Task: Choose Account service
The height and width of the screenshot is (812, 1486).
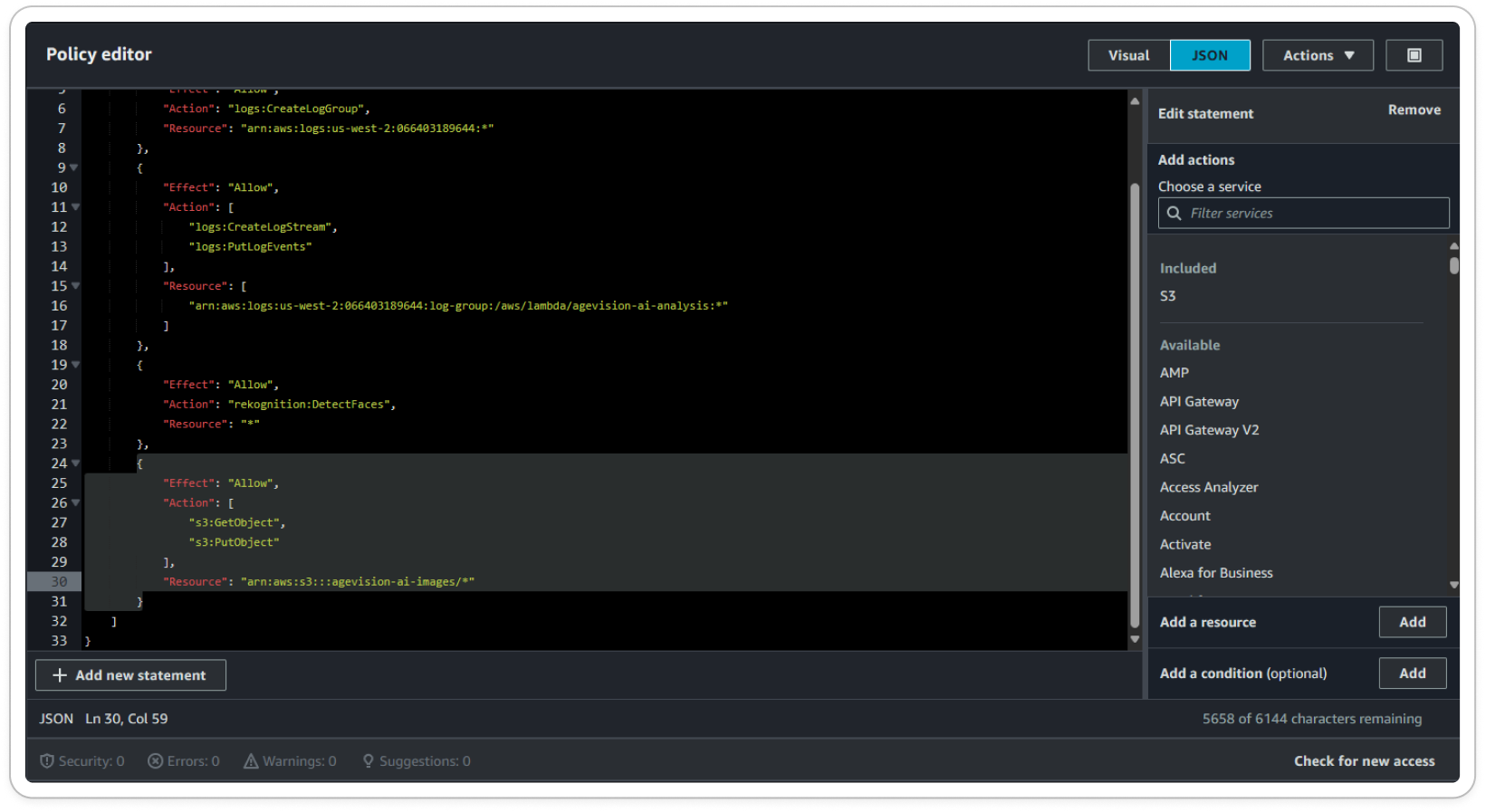Action: (x=1184, y=516)
